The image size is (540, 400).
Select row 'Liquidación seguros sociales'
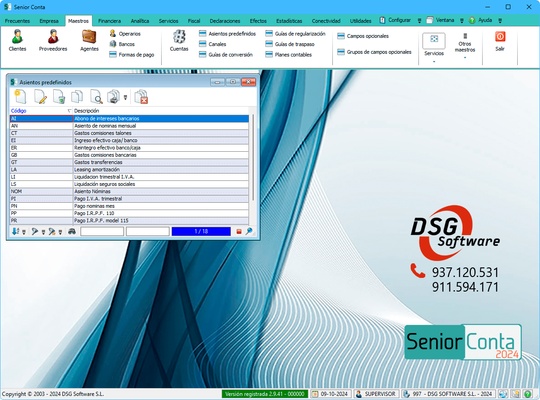(129, 184)
